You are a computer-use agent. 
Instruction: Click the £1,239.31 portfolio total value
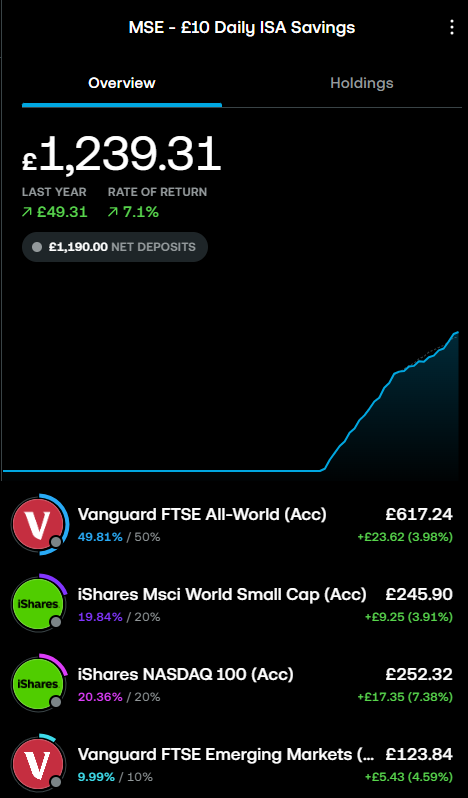[122, 154]
